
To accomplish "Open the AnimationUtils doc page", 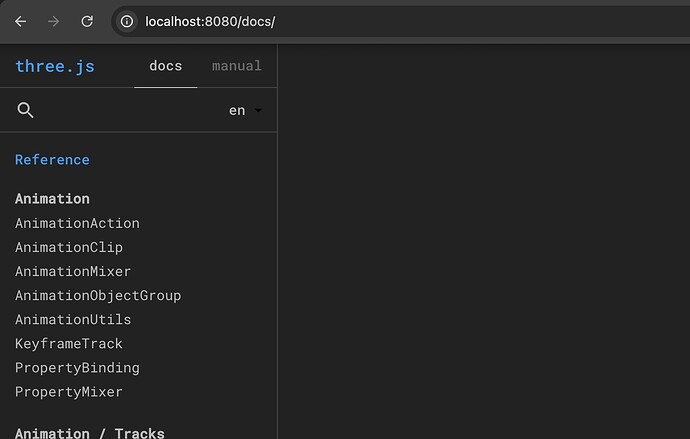I will click(x=73, y=319).
